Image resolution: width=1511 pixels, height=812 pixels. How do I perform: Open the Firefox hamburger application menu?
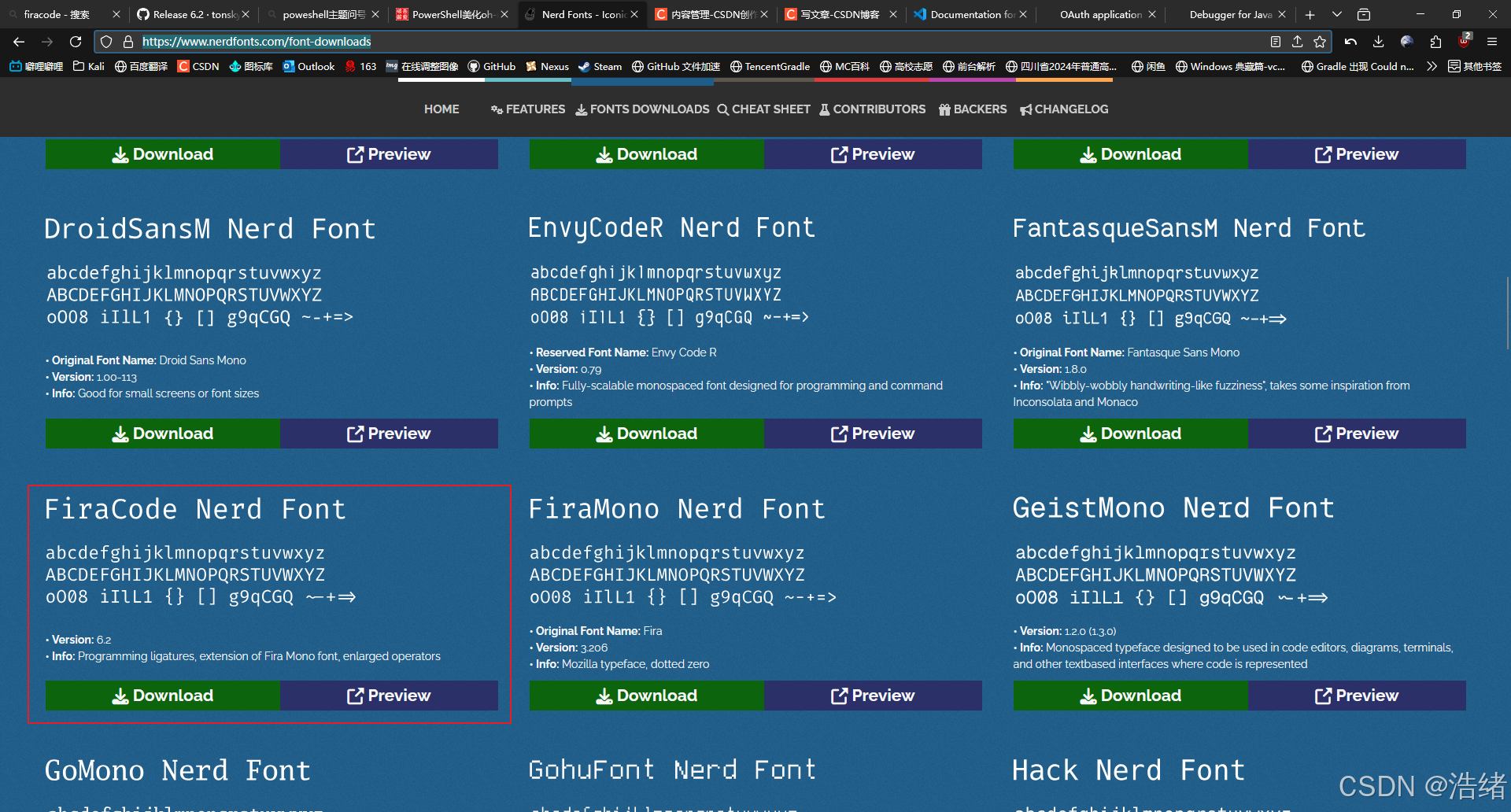coord(1492,42)
